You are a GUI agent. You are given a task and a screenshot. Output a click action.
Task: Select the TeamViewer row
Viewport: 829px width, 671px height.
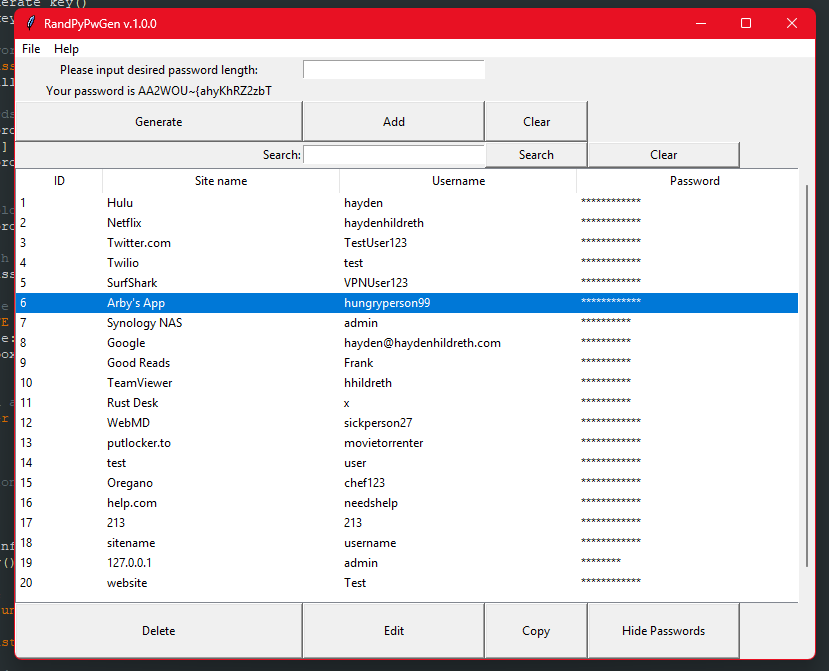click(407, 383)
